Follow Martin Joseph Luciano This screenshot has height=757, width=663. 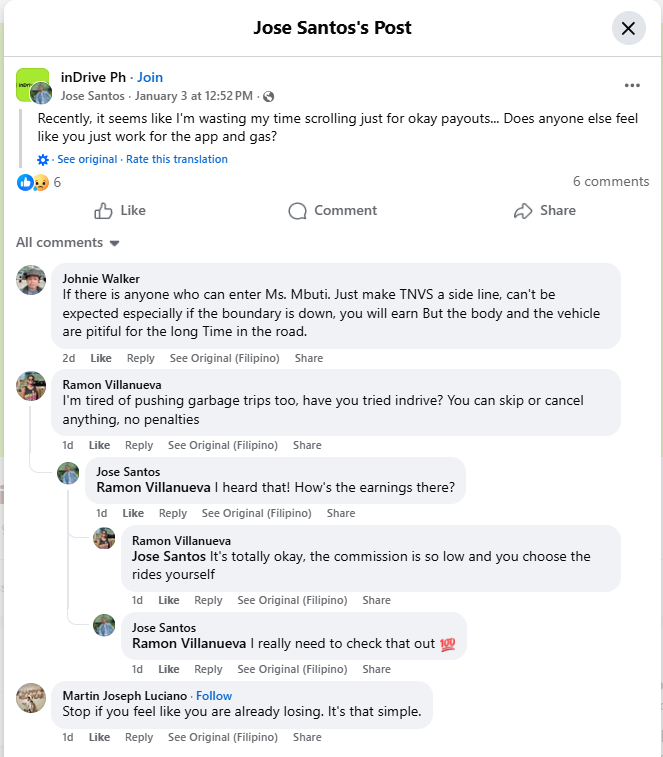click(214, 696)
